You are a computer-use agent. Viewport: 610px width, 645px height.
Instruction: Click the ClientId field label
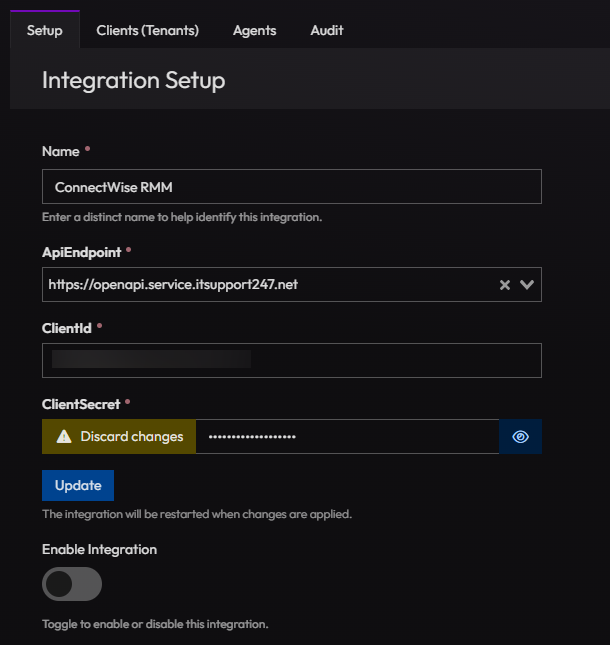[67, 328]
